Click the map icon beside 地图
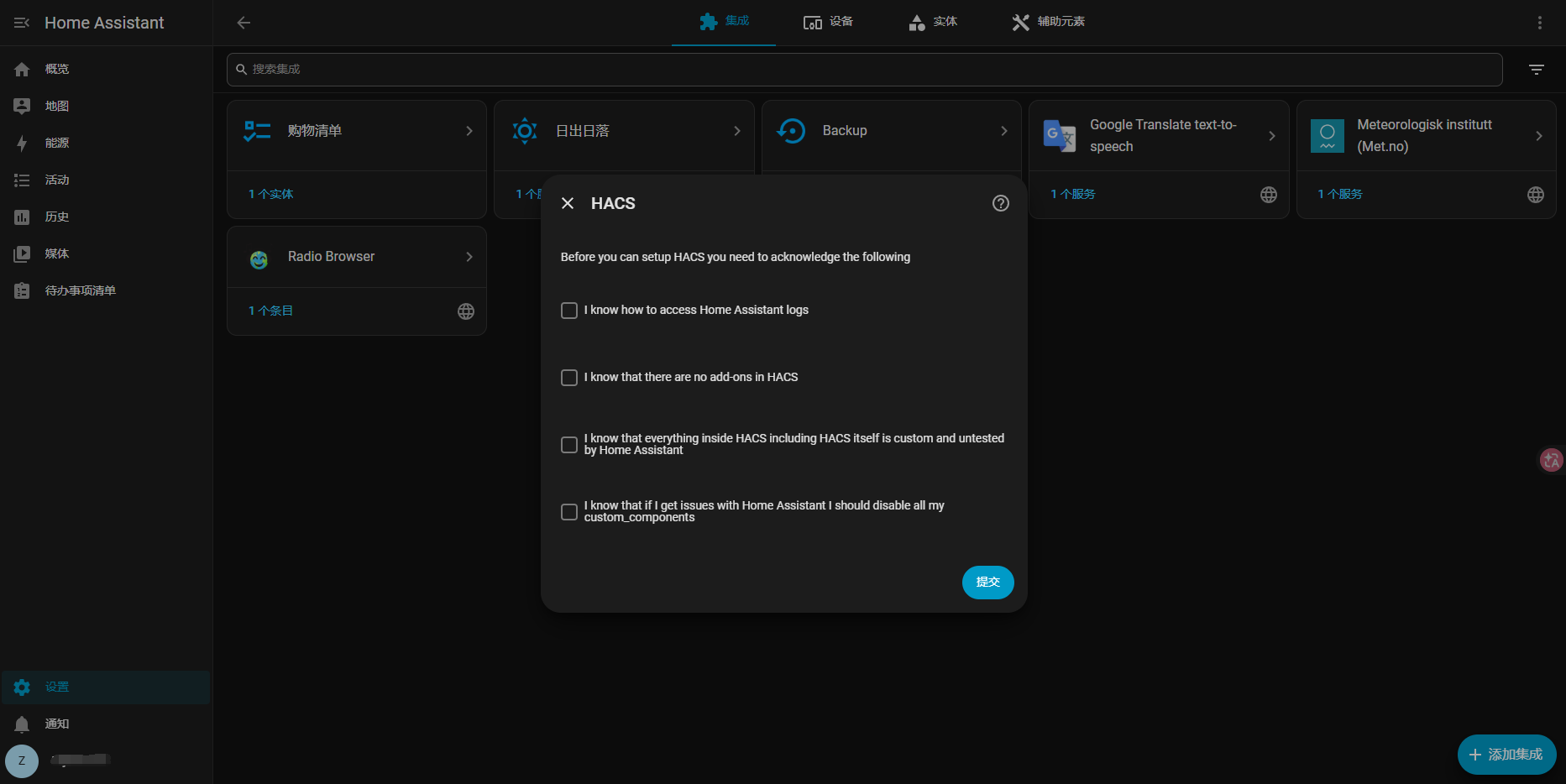Image resolution: width=1566 pixels, height=784 pixels. point(22,106)
